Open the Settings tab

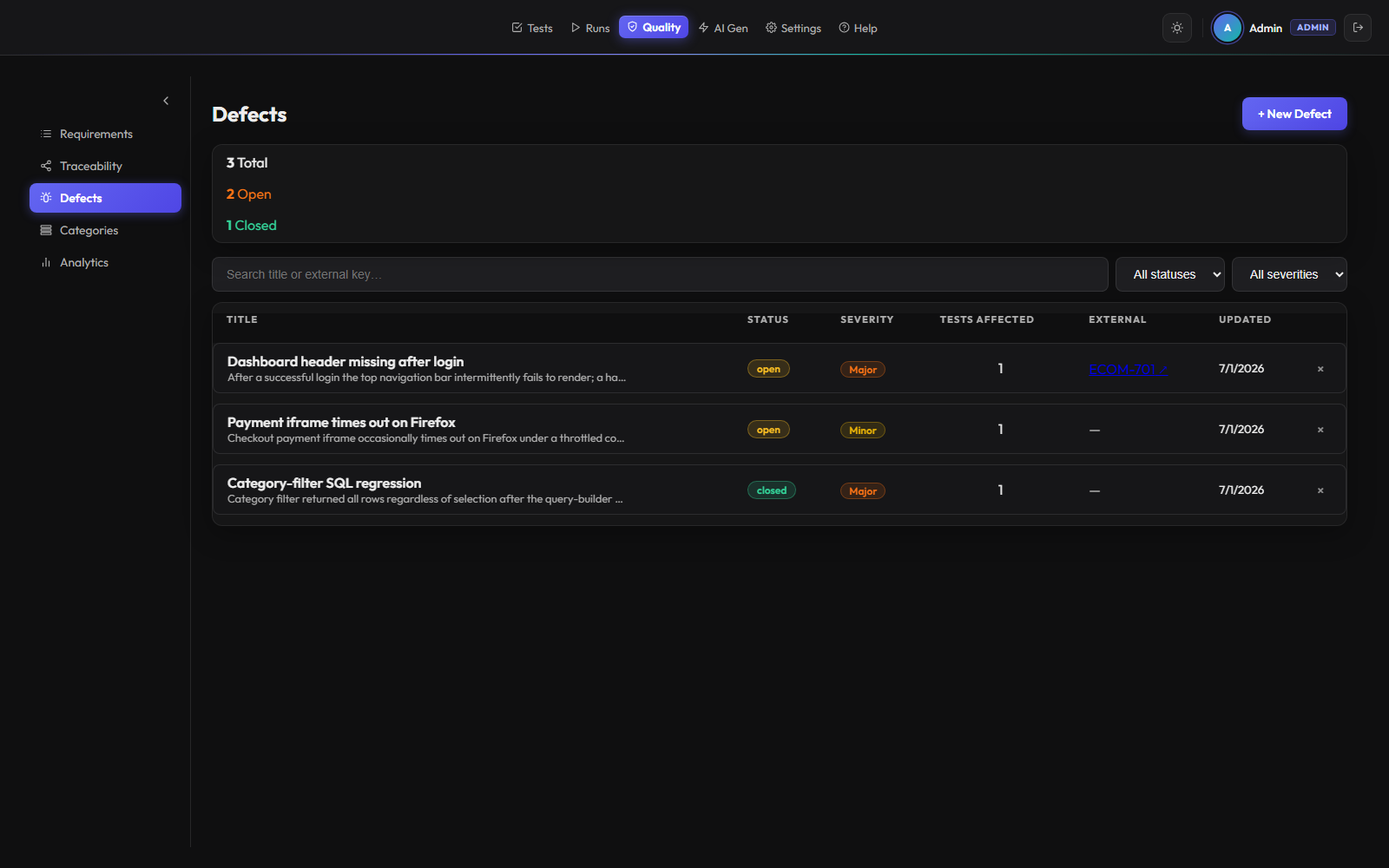[793, 28]
